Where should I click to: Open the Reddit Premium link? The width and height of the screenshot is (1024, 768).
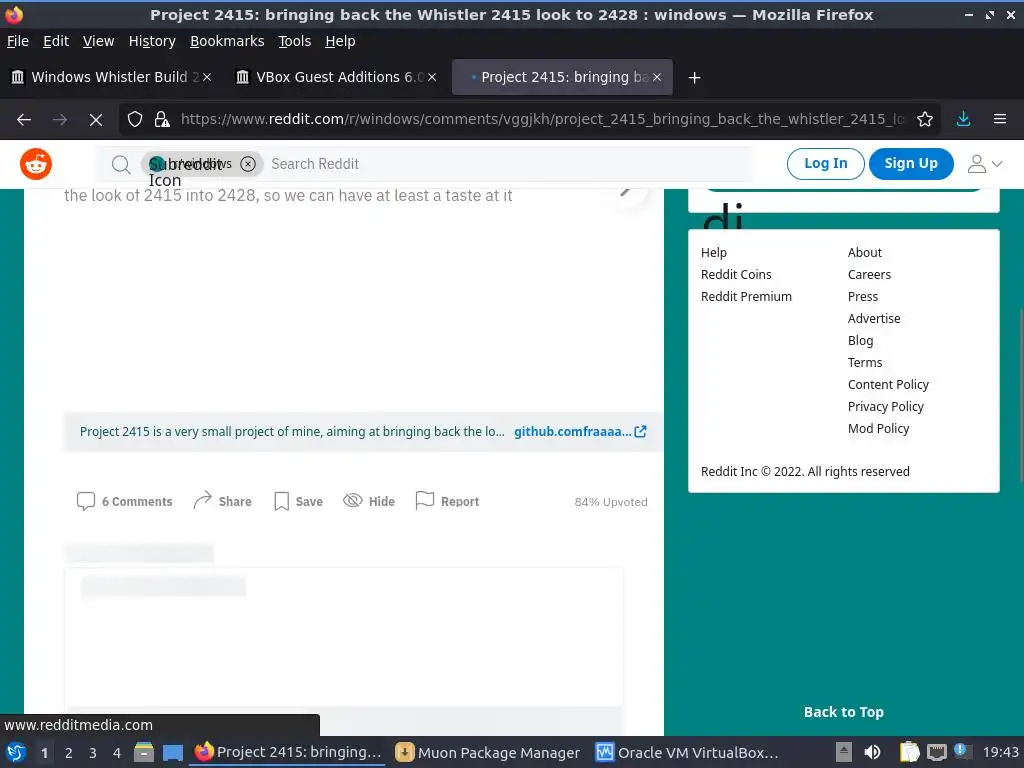coord(746,296)
